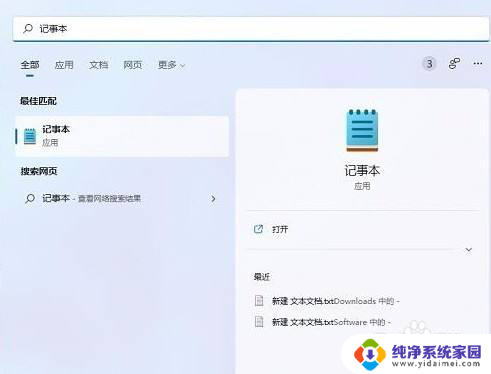Select the 记事本 best match result
The height and width of the screenshot is (374, 491).
coord(122,136)
